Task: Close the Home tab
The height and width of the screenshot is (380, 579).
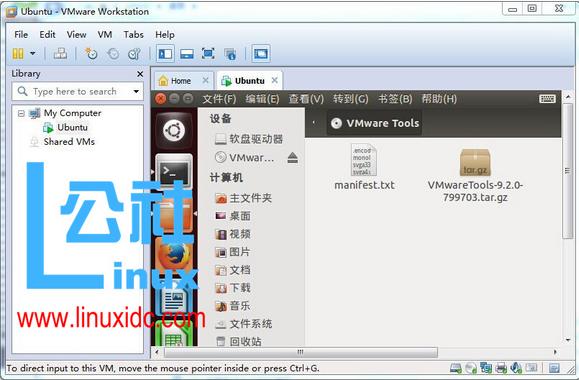Action: tap(205, 80)
